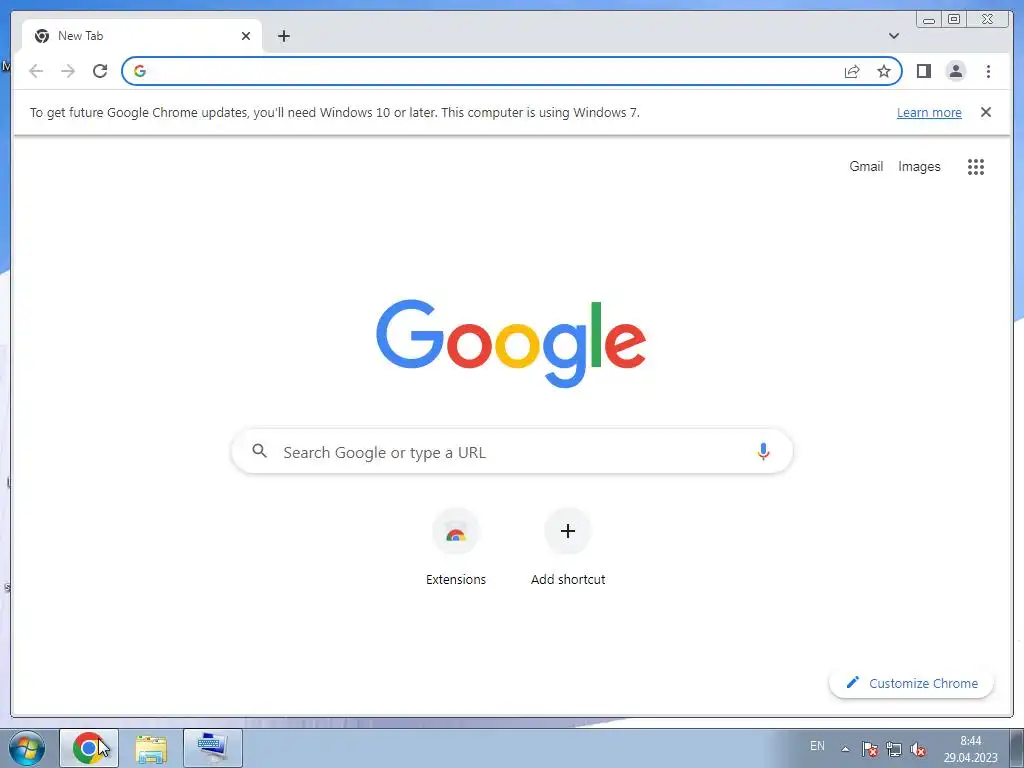The width and height of the screenshot is (1024, 768).
Task: Close the New Tab tab
Action: click(246, 36)
